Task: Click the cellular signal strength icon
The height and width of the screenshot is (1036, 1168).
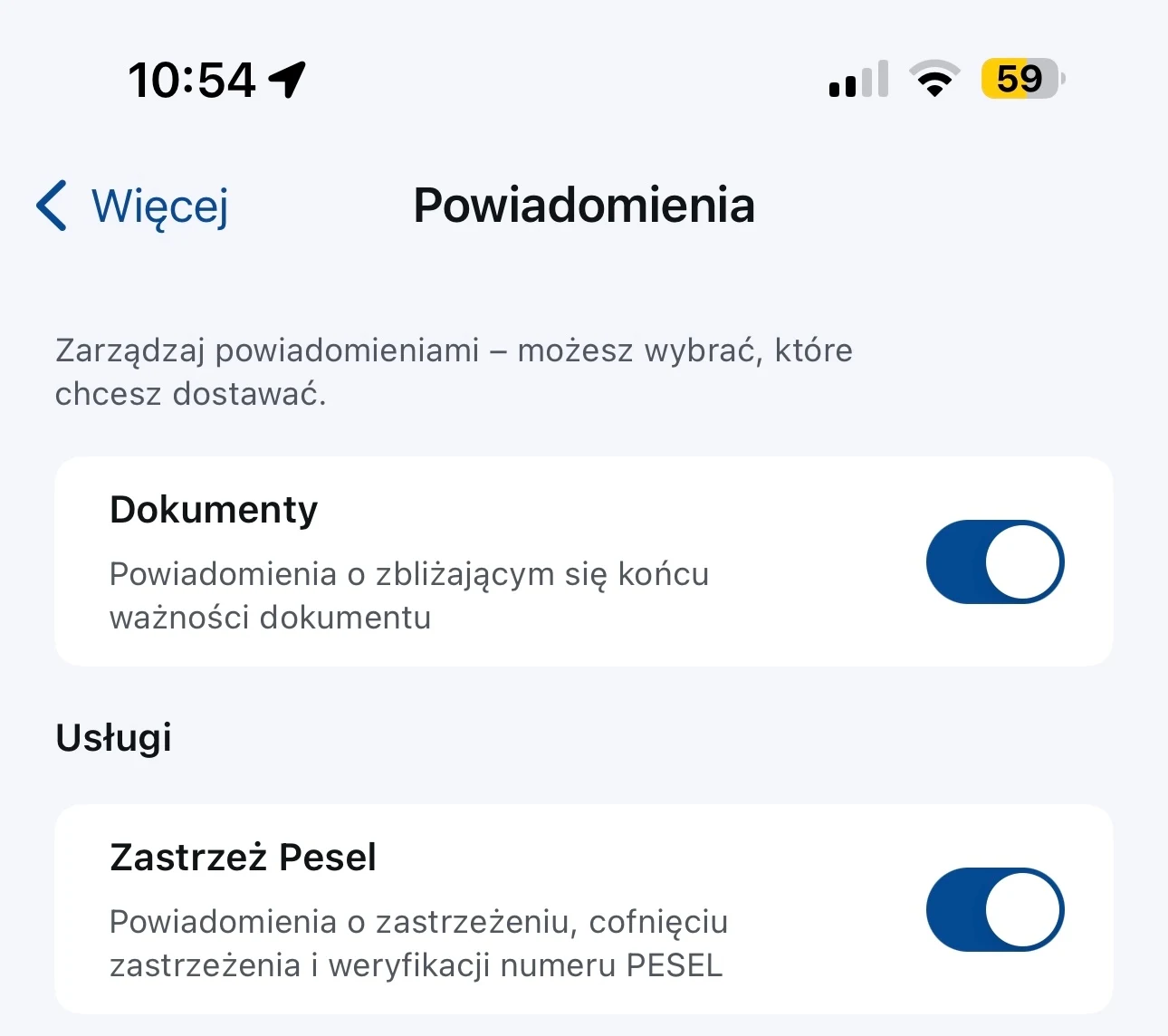Action: point(856,80)
